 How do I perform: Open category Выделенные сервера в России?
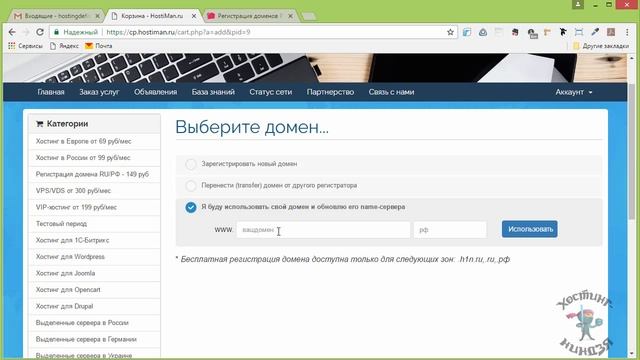click(94, 323)
